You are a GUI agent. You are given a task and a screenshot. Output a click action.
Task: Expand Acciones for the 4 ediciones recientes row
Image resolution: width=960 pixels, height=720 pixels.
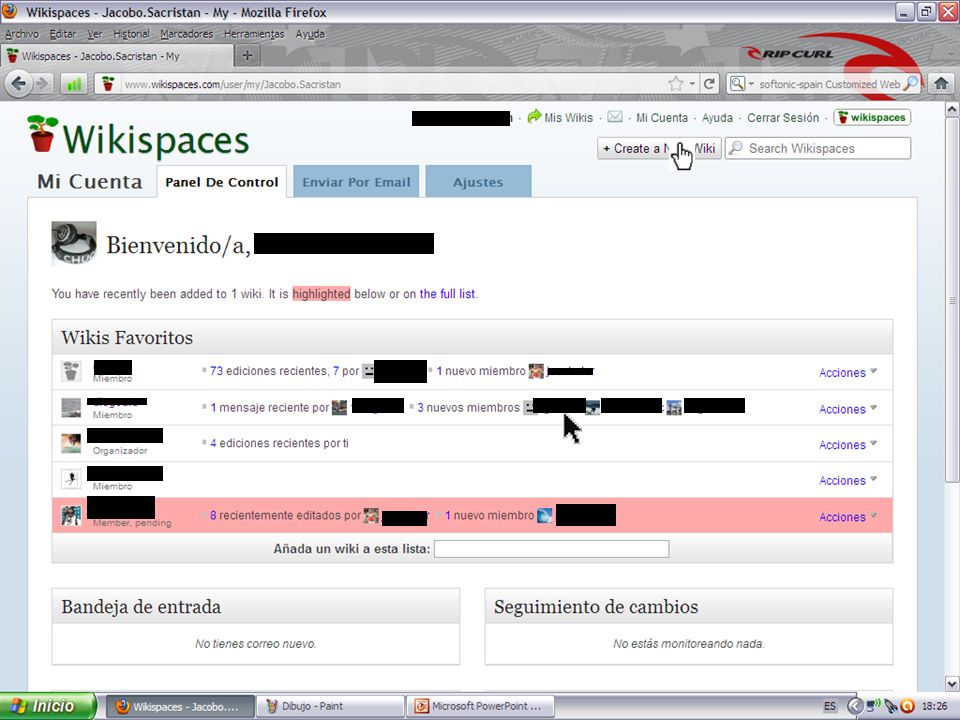click(848, 444)
